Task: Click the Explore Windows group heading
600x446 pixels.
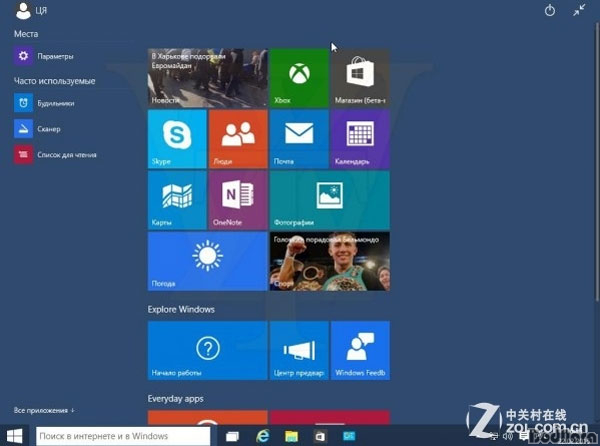Action: (x=181, y=309)
